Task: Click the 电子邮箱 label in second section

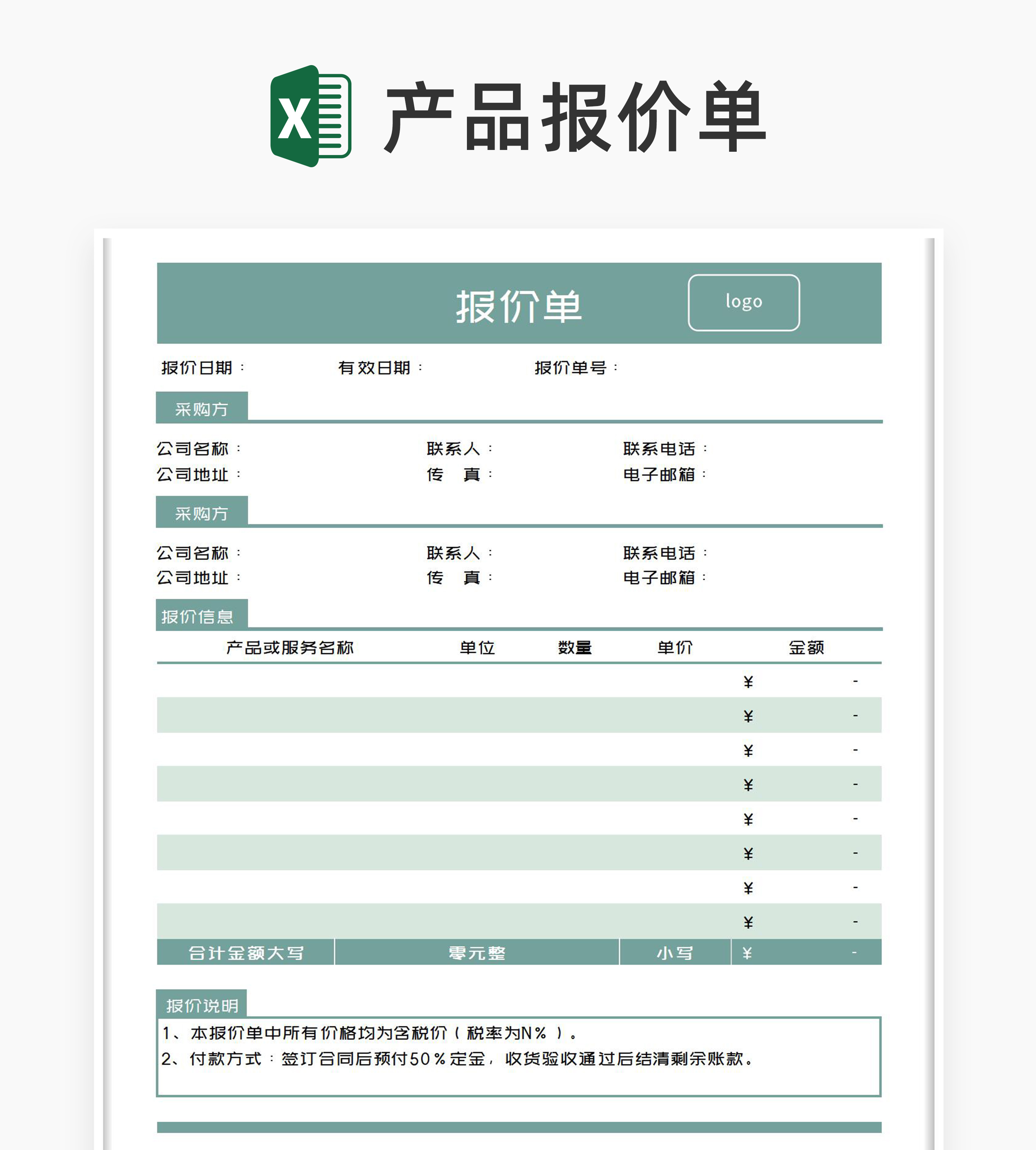Action: pyautogui.click(x=659, y=578)
